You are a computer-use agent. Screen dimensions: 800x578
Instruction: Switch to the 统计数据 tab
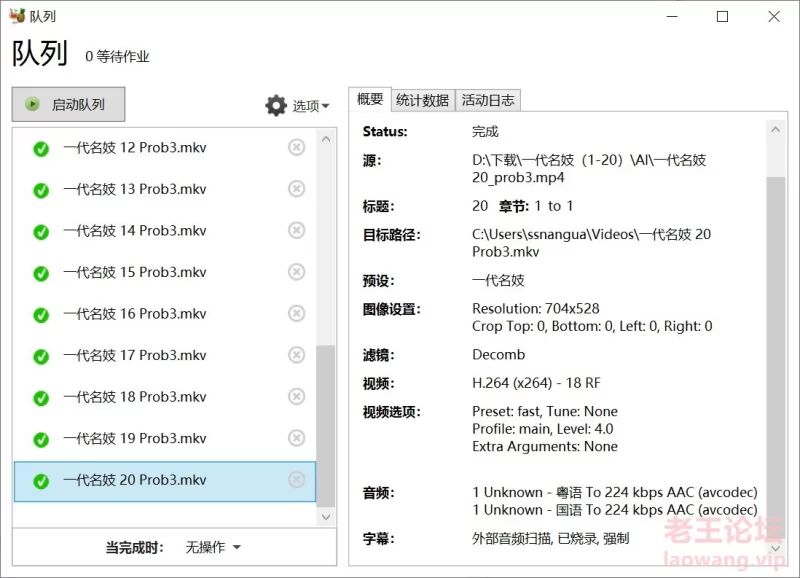422,100
